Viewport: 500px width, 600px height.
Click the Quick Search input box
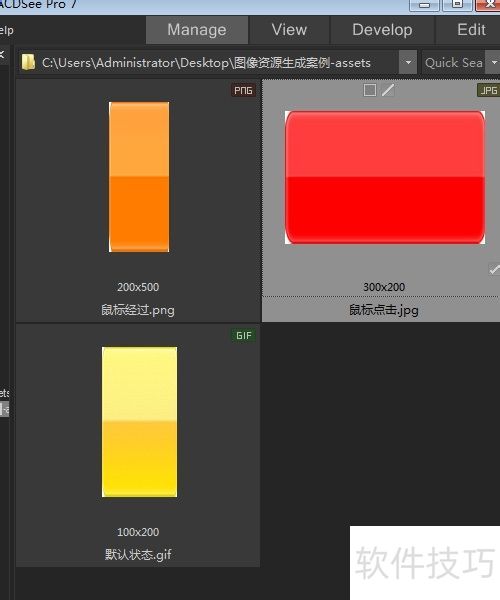click(454, 62)
